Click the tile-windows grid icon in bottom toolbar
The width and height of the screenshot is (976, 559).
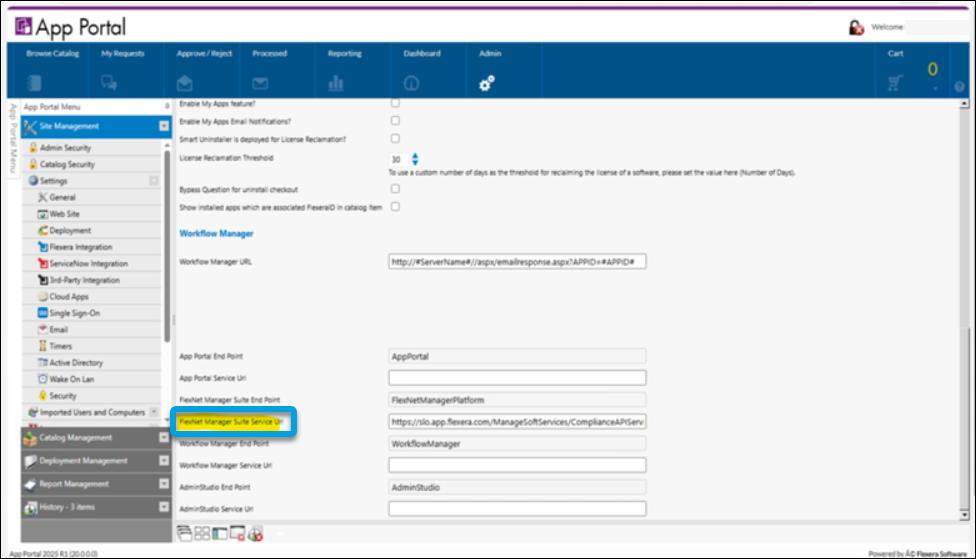(x=202, y=533)
